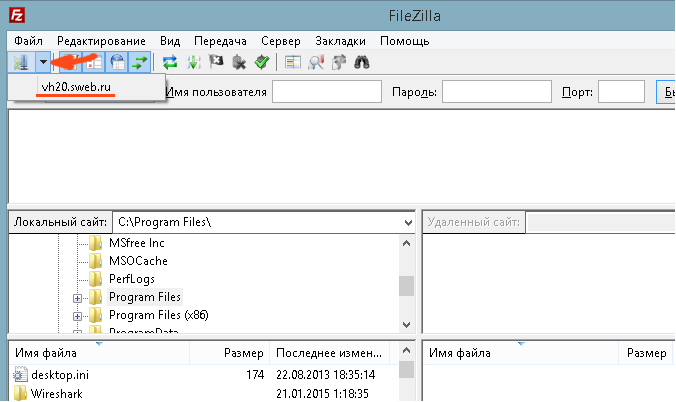Select Program Files (x86) folder in tree
The height and width of the screenshot is (402, 676).
click(159, 315)
